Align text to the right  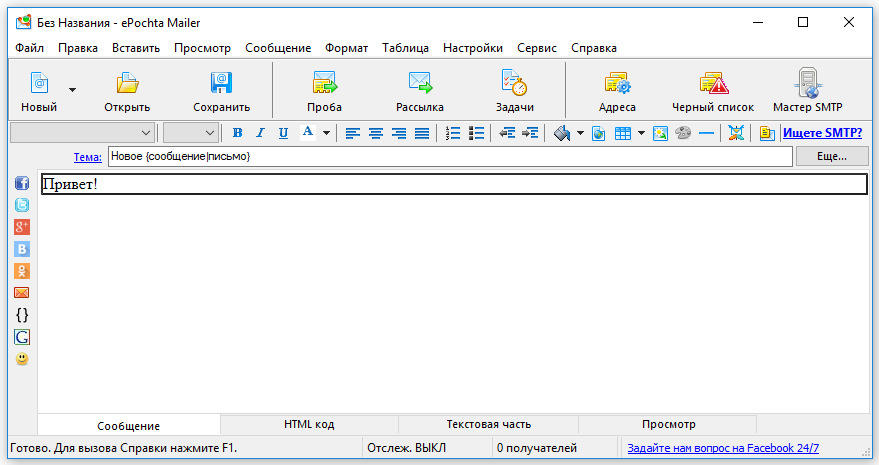[399, 133]
